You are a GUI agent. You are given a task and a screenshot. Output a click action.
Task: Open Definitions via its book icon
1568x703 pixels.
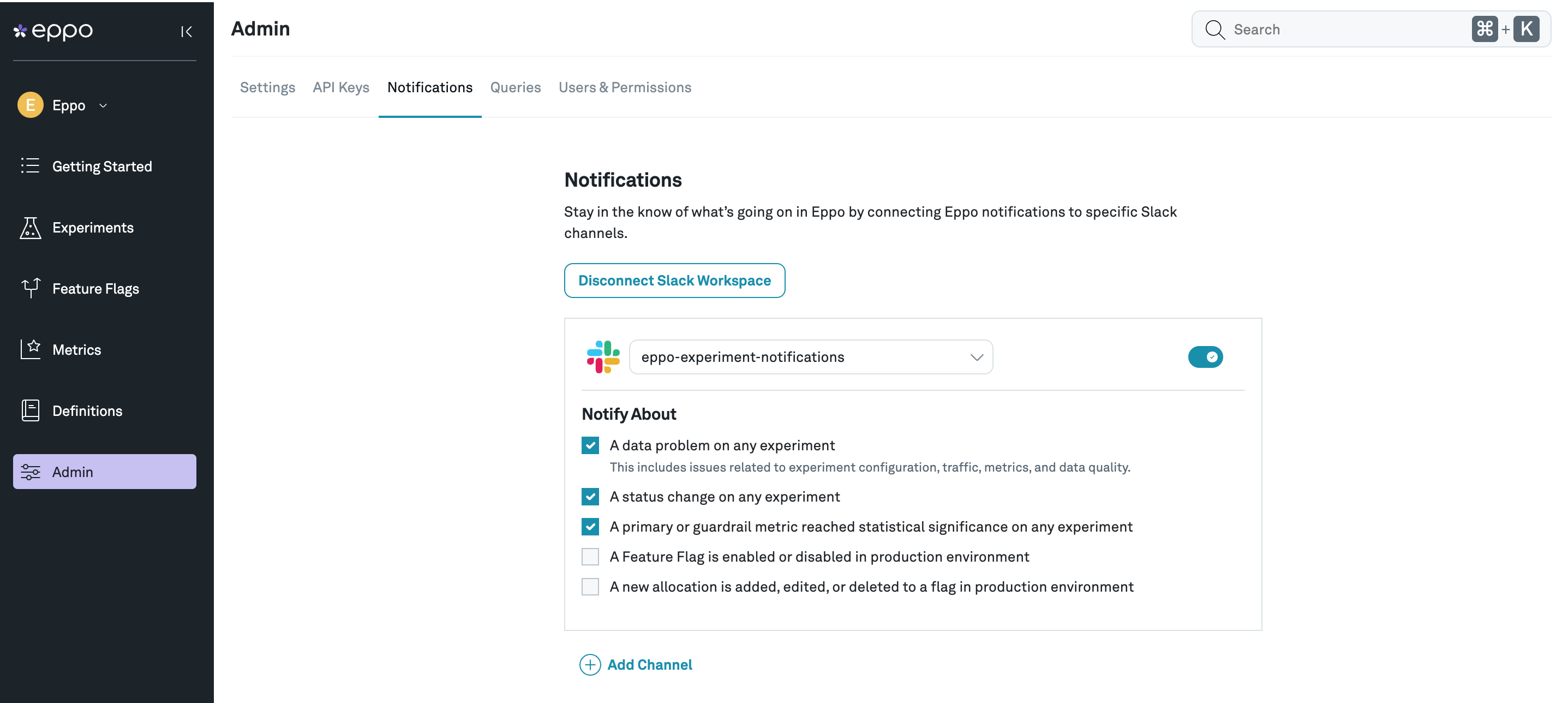tap(30, 410)
